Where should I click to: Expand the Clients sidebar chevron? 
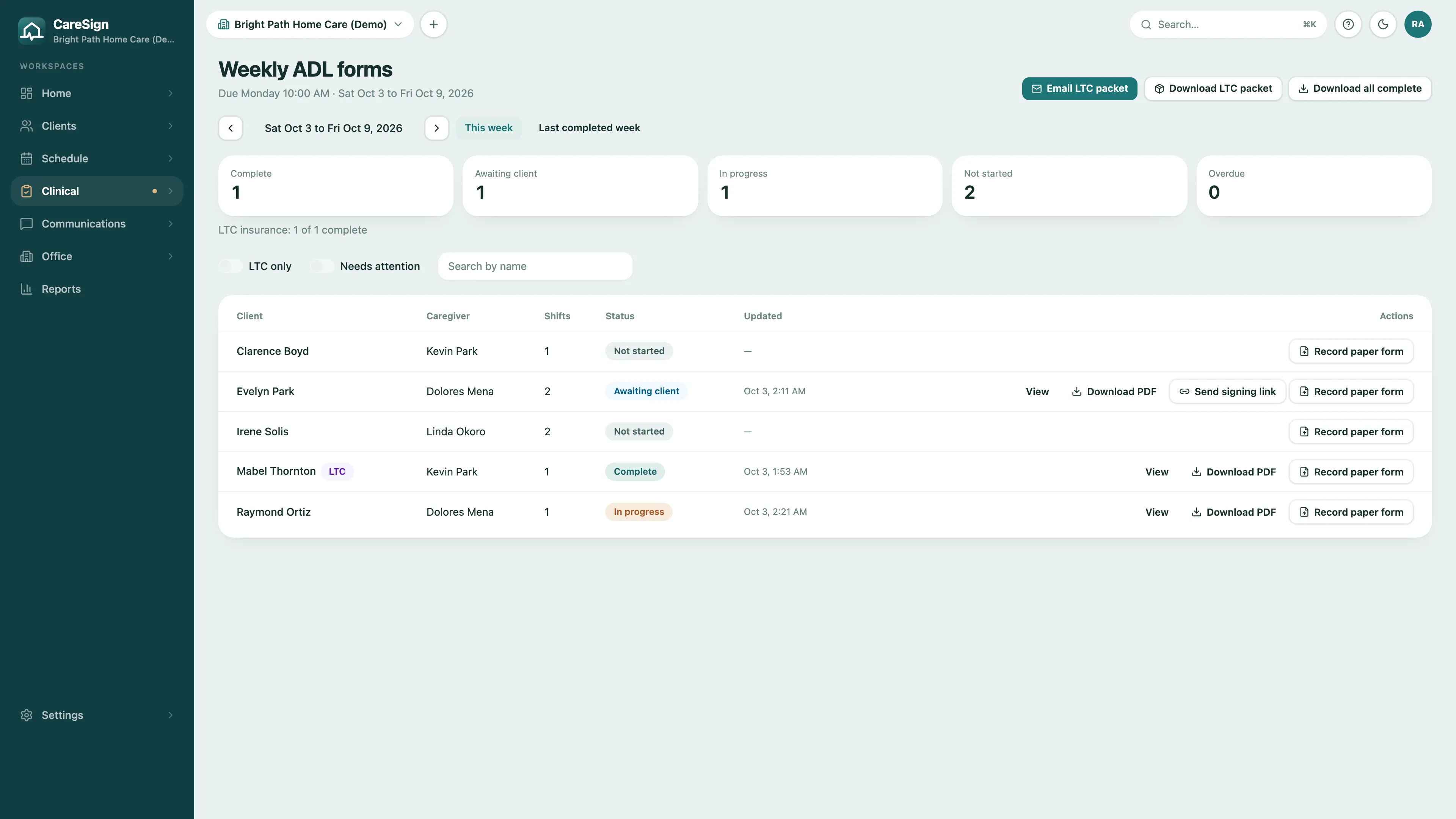[170, 126]
